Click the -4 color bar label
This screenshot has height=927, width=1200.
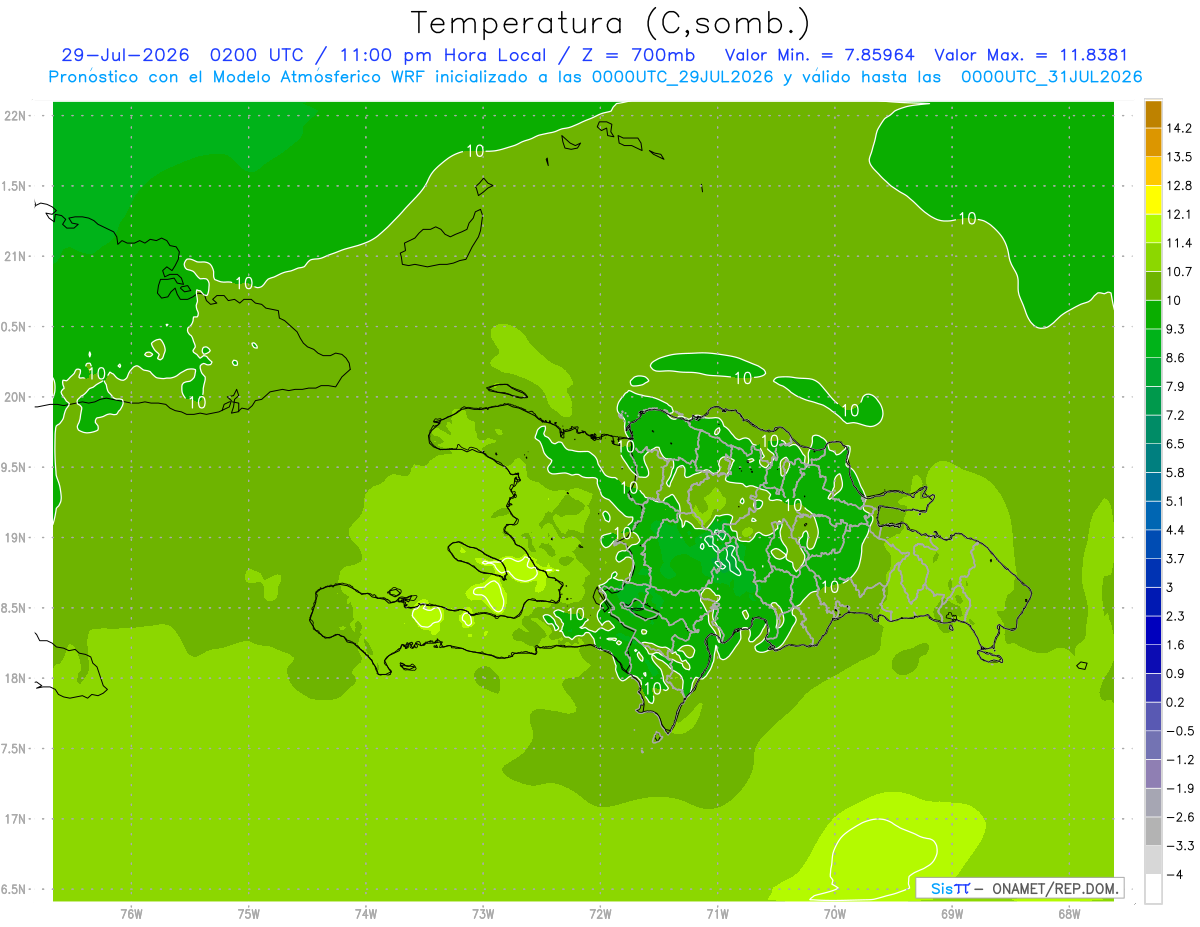[1174, 875]
